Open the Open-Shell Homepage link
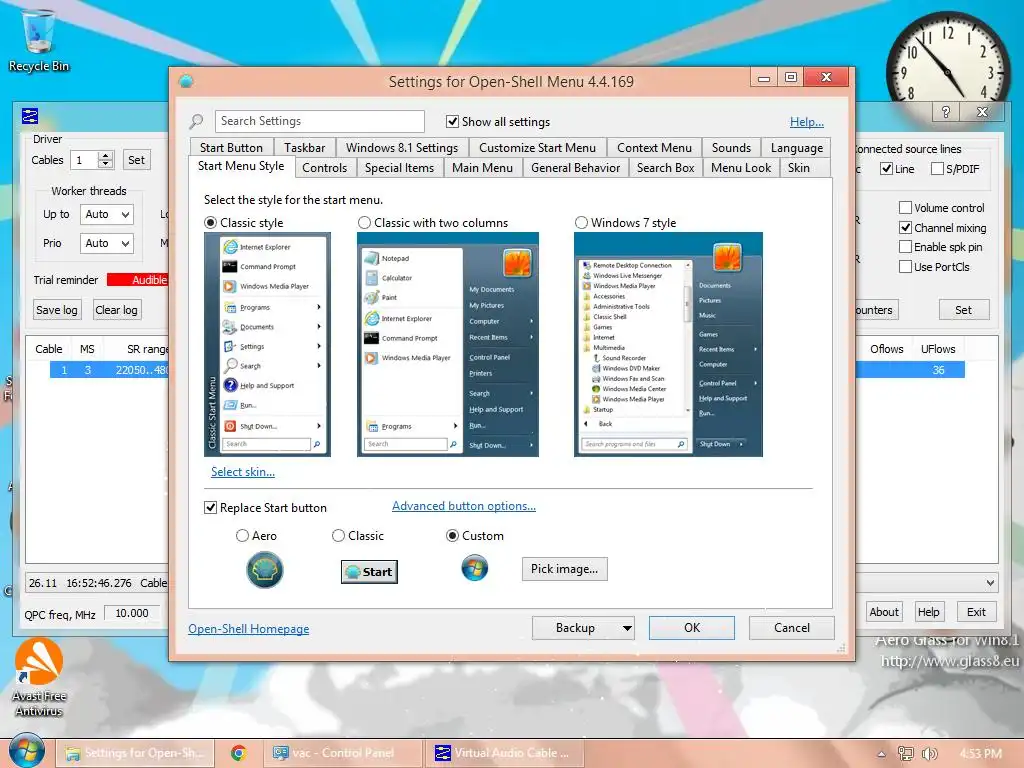The width and height of the screenshot is (1024, 768). tap(249, 628)
